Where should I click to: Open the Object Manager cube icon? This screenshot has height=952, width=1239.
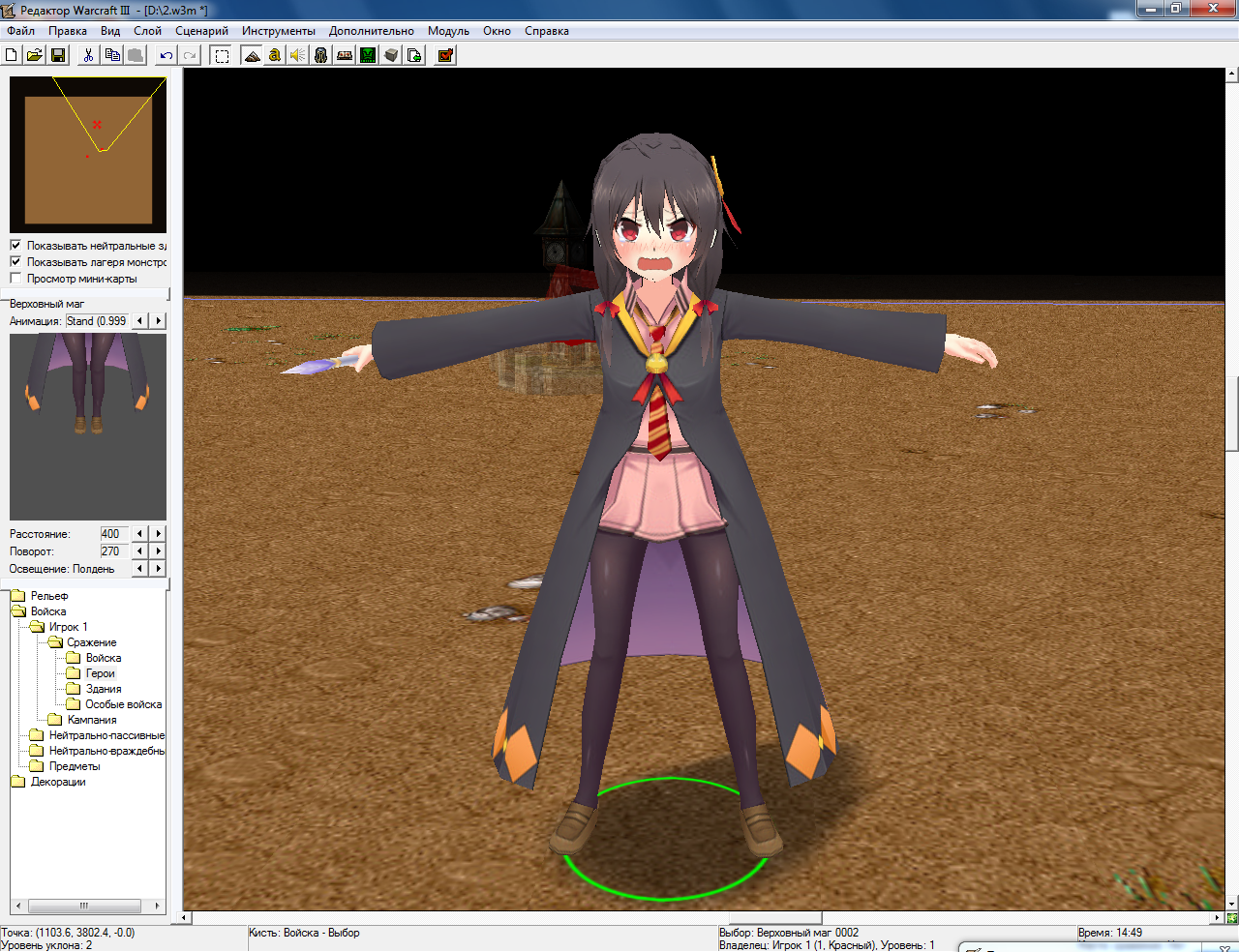coord(391,55)
